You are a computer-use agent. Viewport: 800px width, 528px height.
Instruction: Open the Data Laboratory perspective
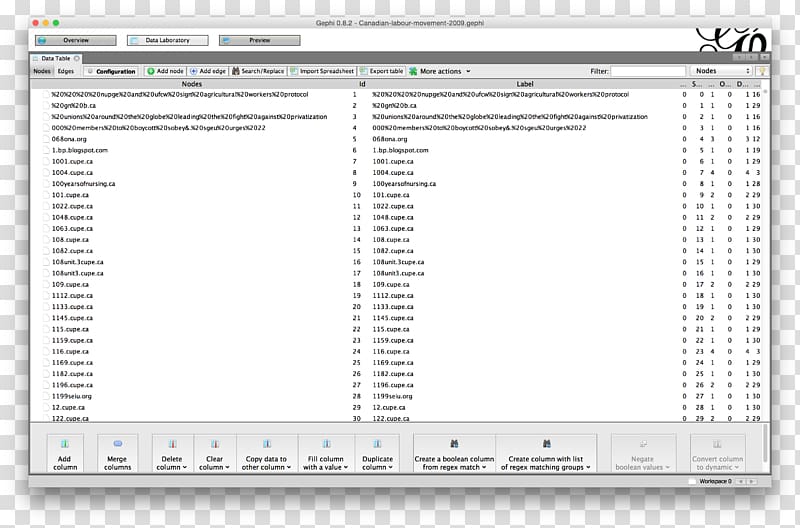coord(167,40)
